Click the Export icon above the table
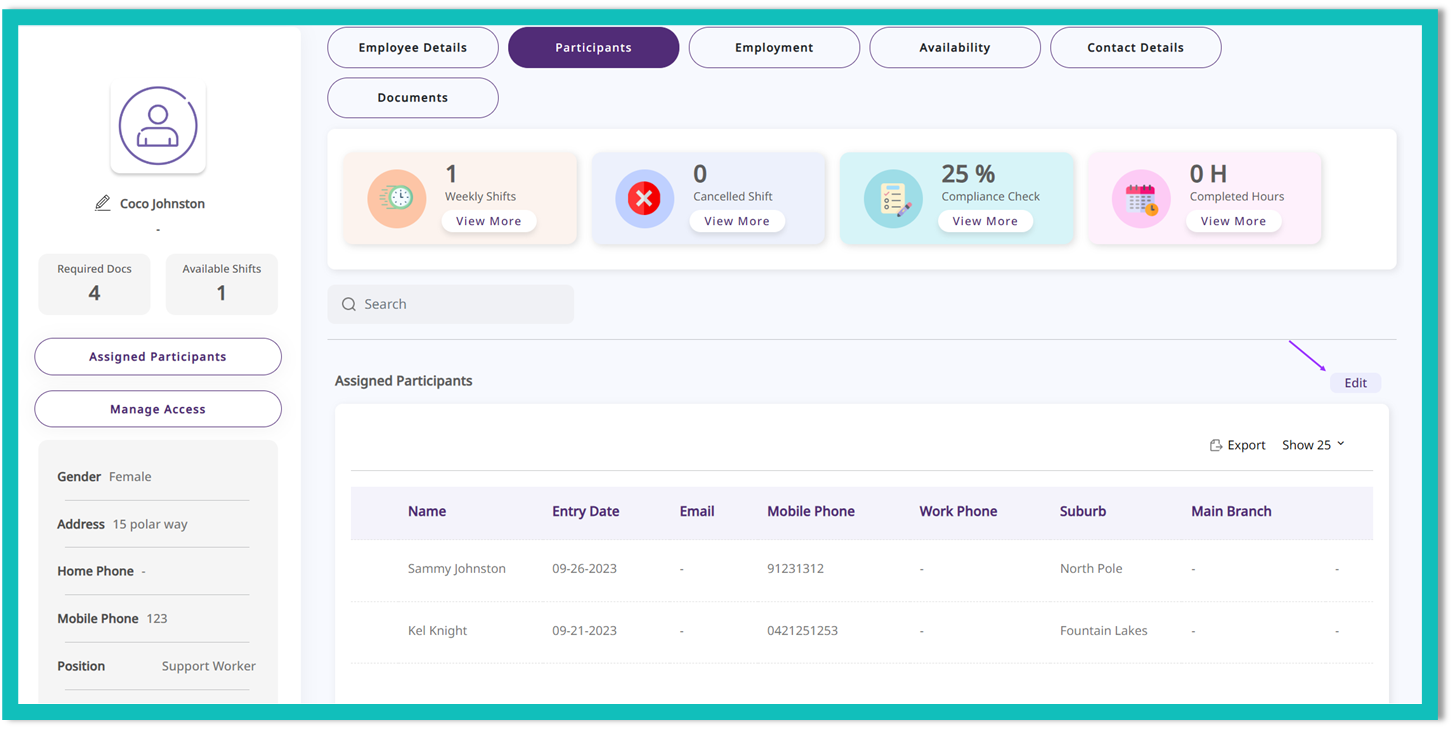 1216,445
